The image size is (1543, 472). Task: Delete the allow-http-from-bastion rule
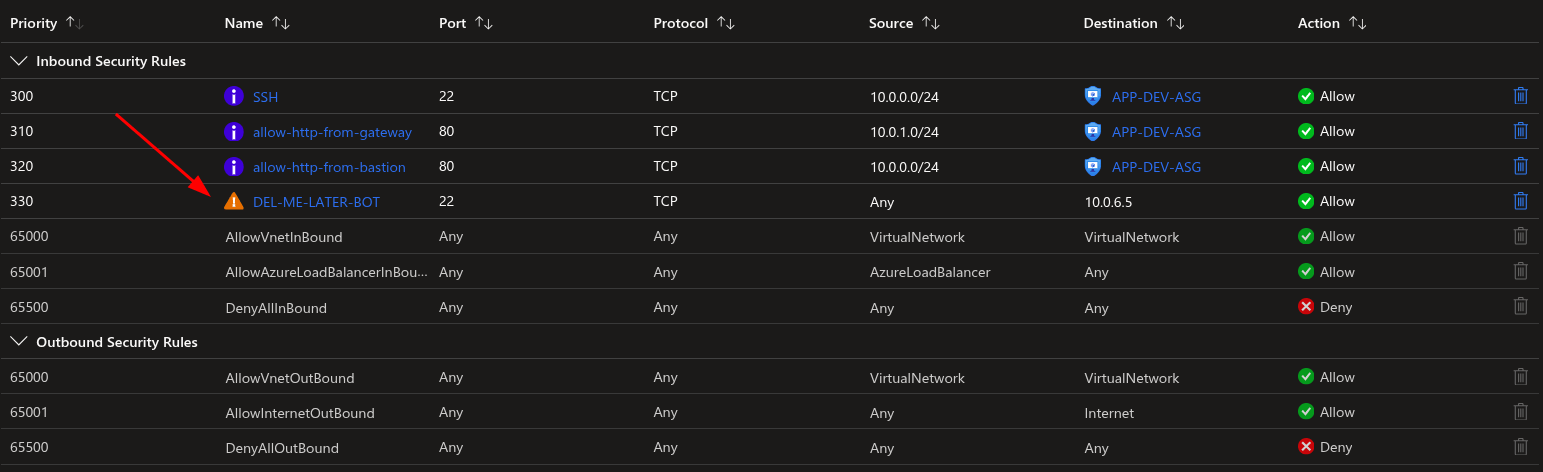coord(1520,166)
